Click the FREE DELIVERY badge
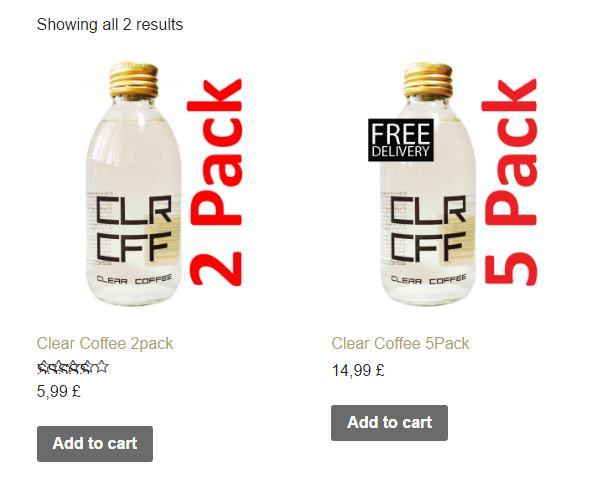Image resolution: width=597 pixels, height=484 pixels. coord(401,140)
